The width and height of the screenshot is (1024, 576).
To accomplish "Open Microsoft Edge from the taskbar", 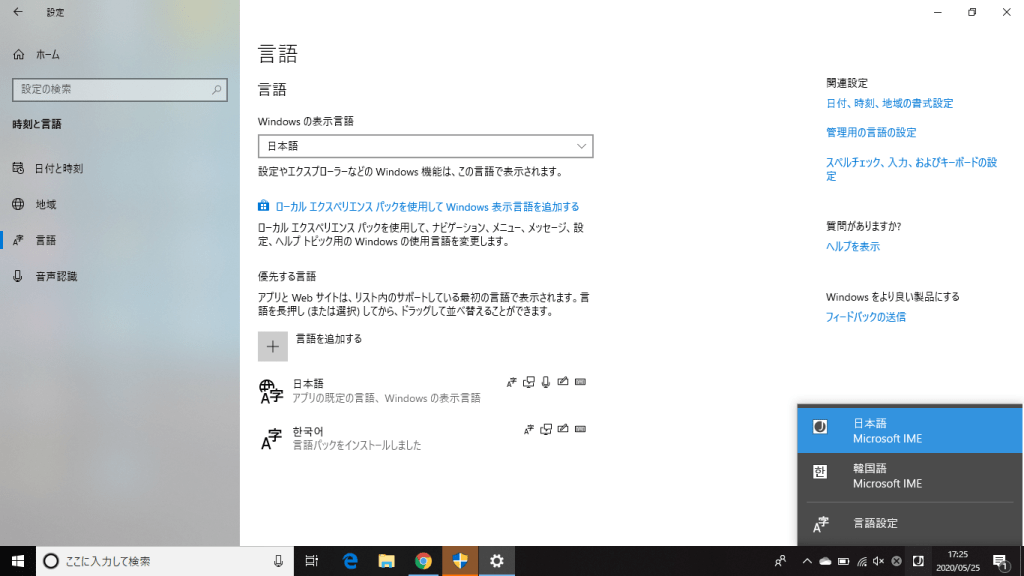I will tap(351, 561).
